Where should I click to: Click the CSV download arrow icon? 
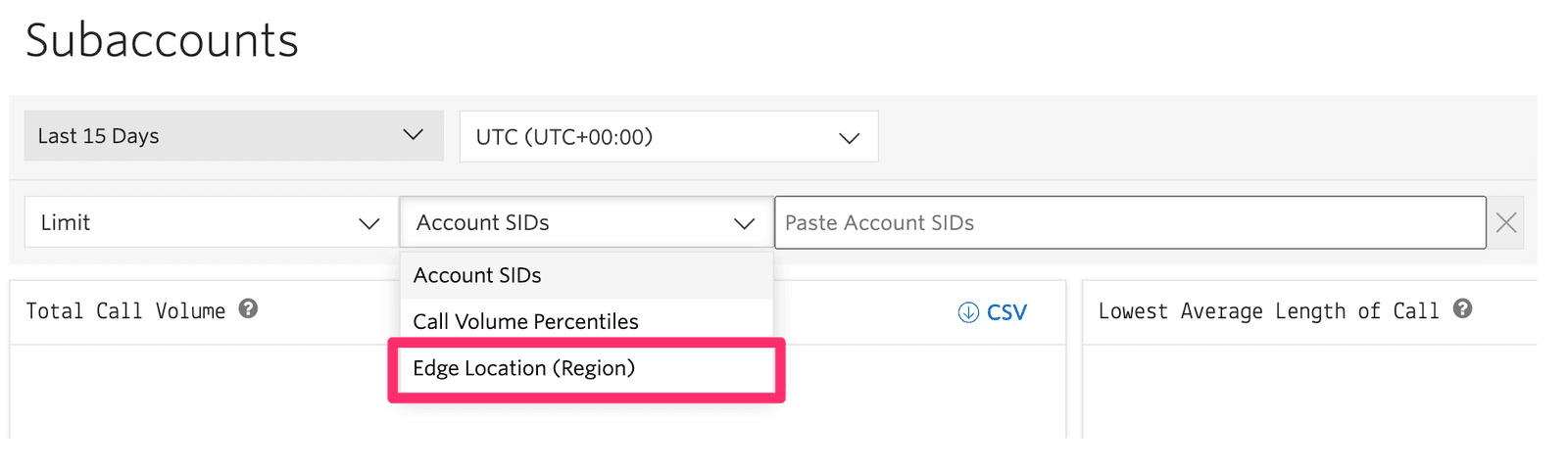point(968,312)
